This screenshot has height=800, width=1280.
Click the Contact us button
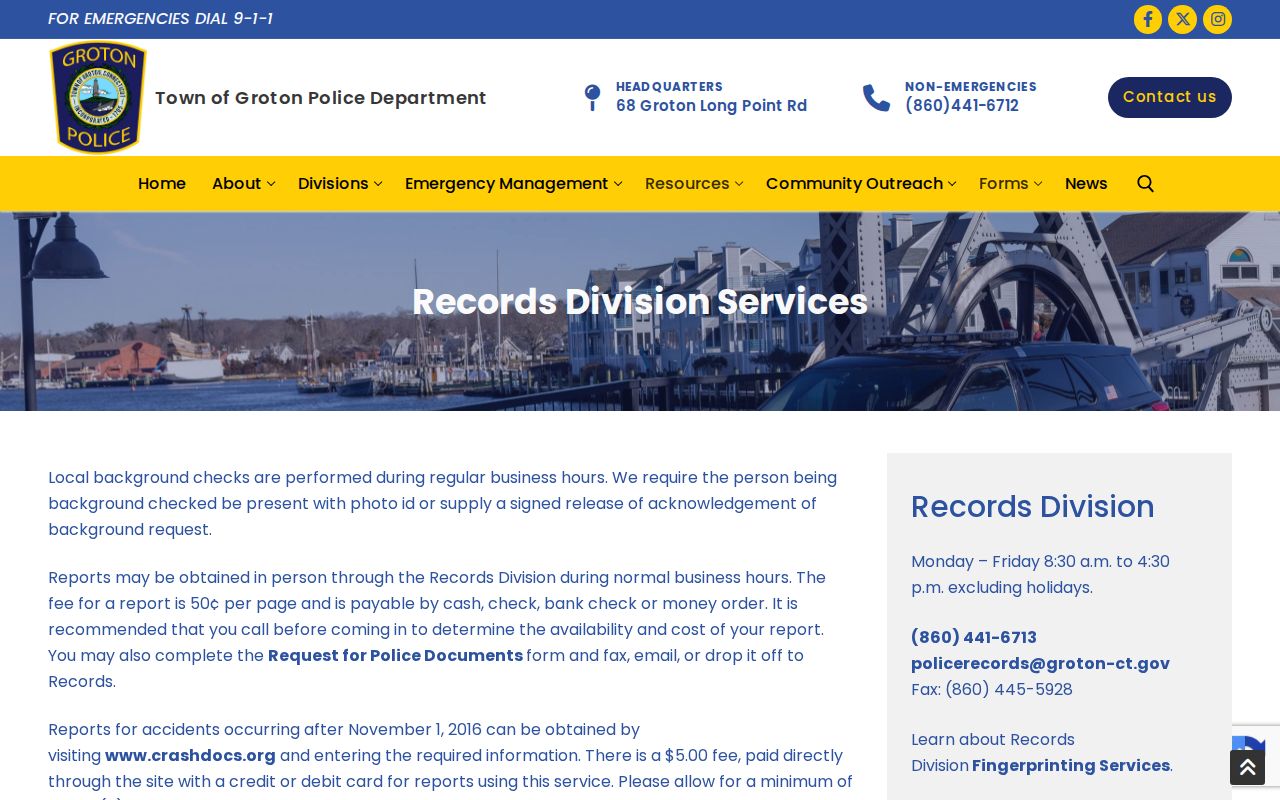click(x=1170, y=97)
